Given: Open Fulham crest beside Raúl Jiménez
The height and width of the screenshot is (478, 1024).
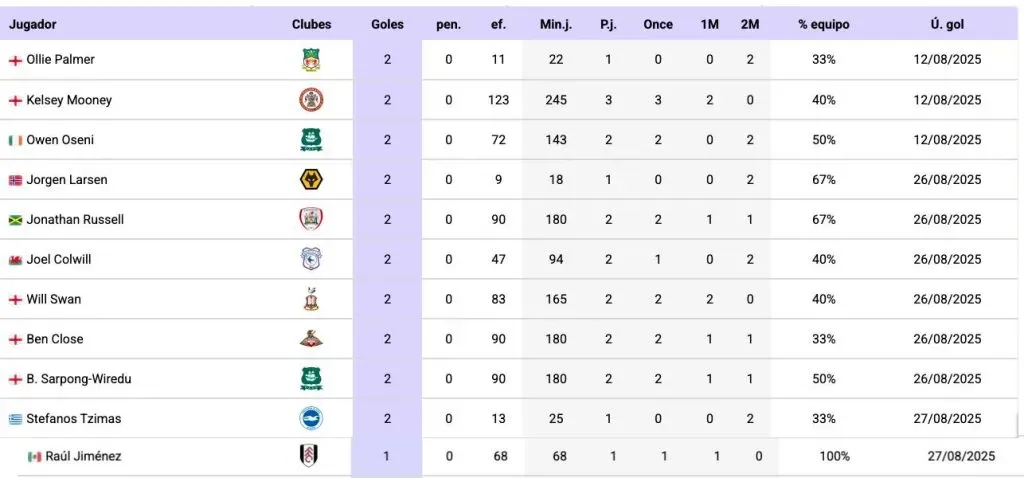Looking at the screenshot, I should coord(309,456).
